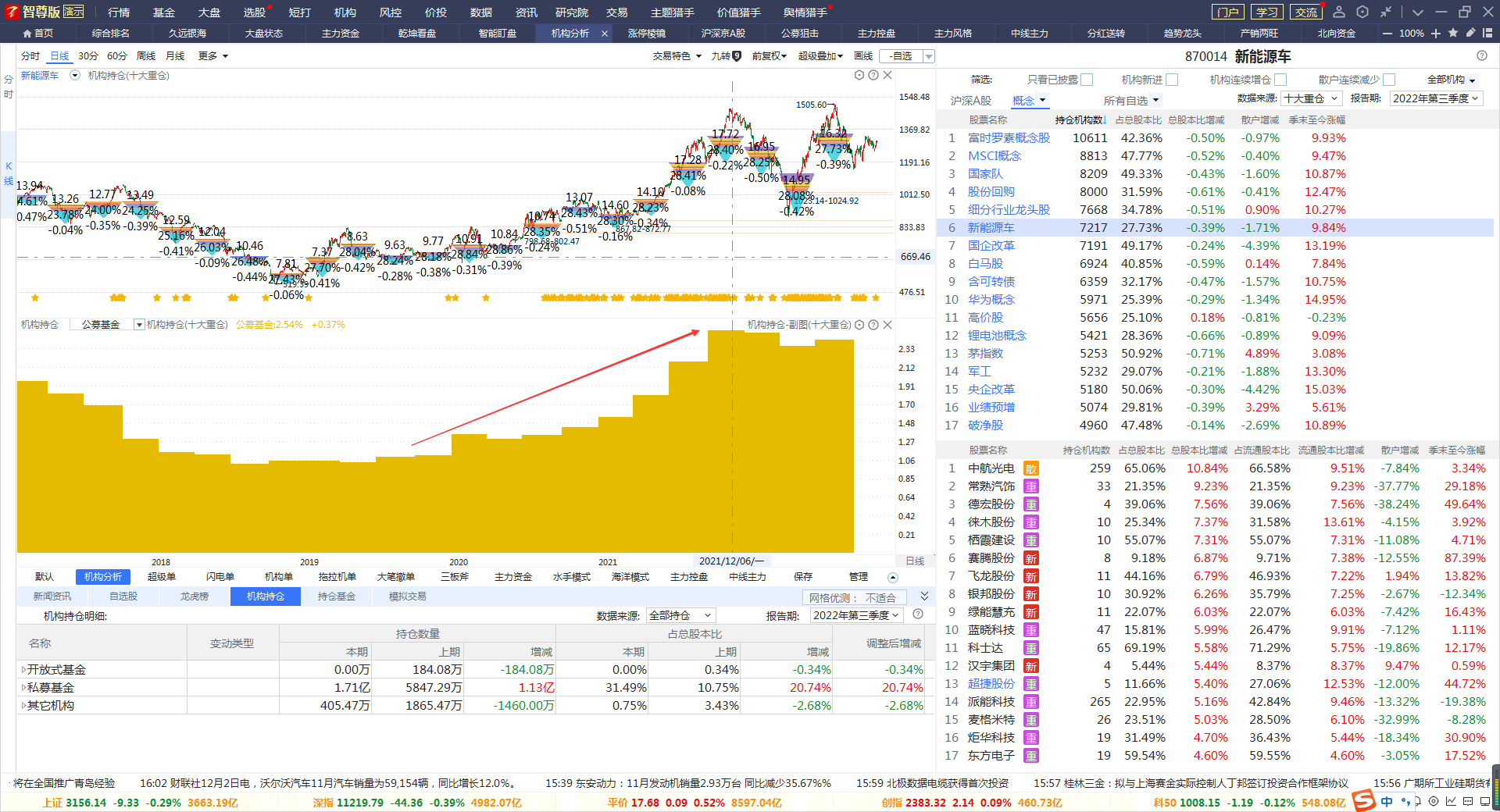Tick the 只看已披露 checkbox

tap(1087, 80)
